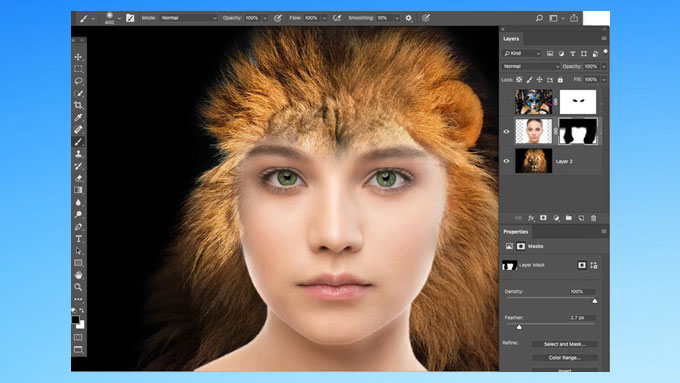
Task: Create a new layer group
Action: click(x=569, y=218)
